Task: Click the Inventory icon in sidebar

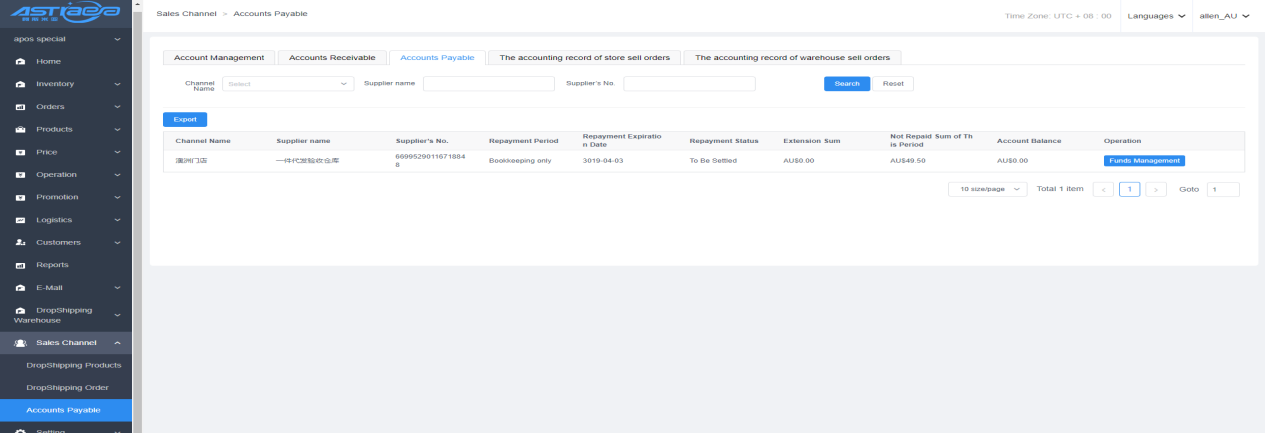Action: point(20,84)
